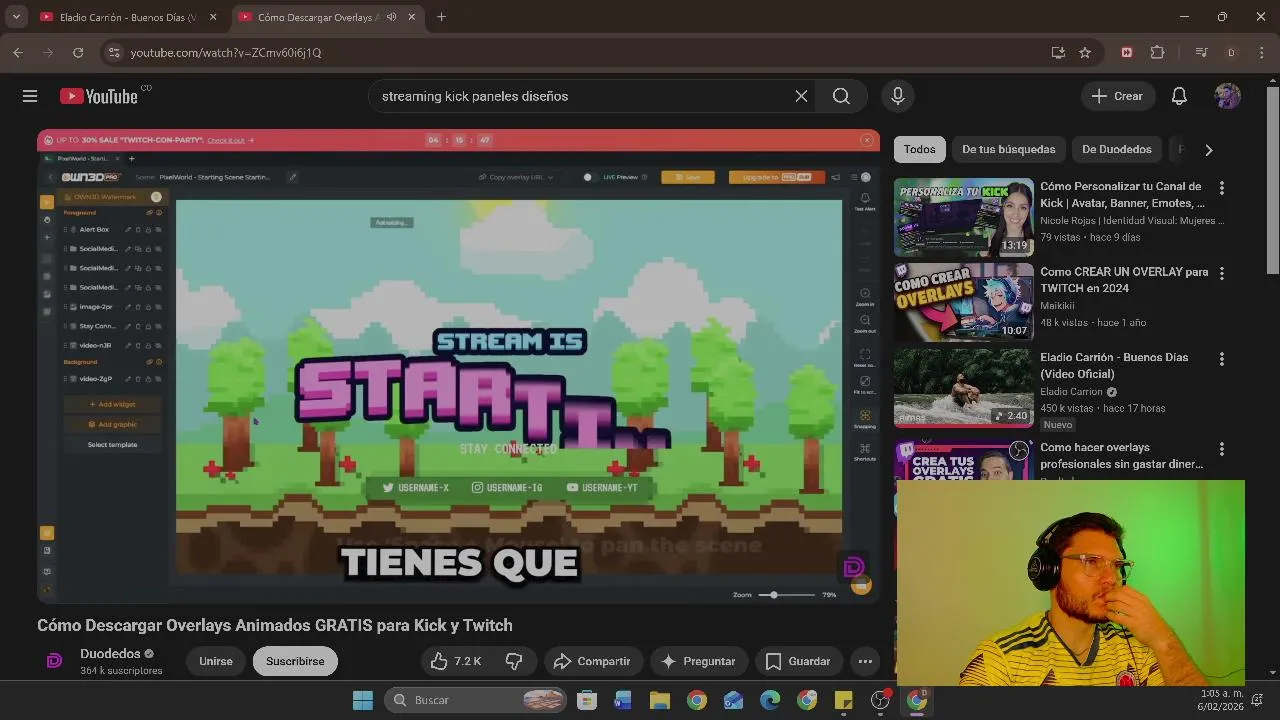Go back in browser history

[18, 52]
